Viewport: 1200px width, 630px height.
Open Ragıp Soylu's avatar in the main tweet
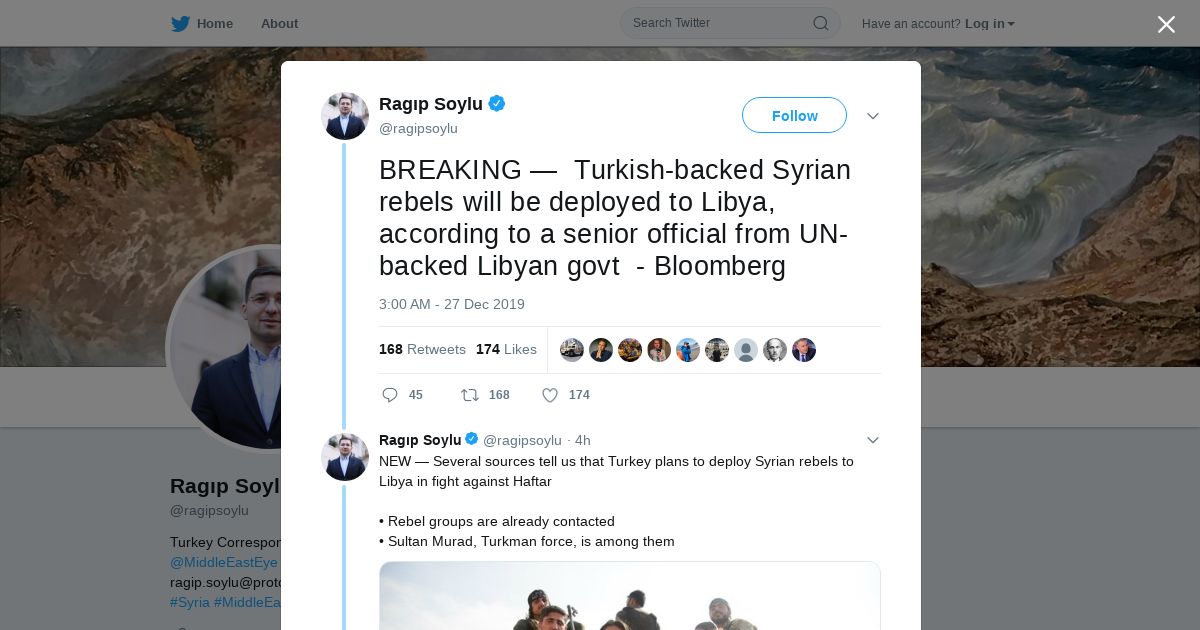(345, 116)
